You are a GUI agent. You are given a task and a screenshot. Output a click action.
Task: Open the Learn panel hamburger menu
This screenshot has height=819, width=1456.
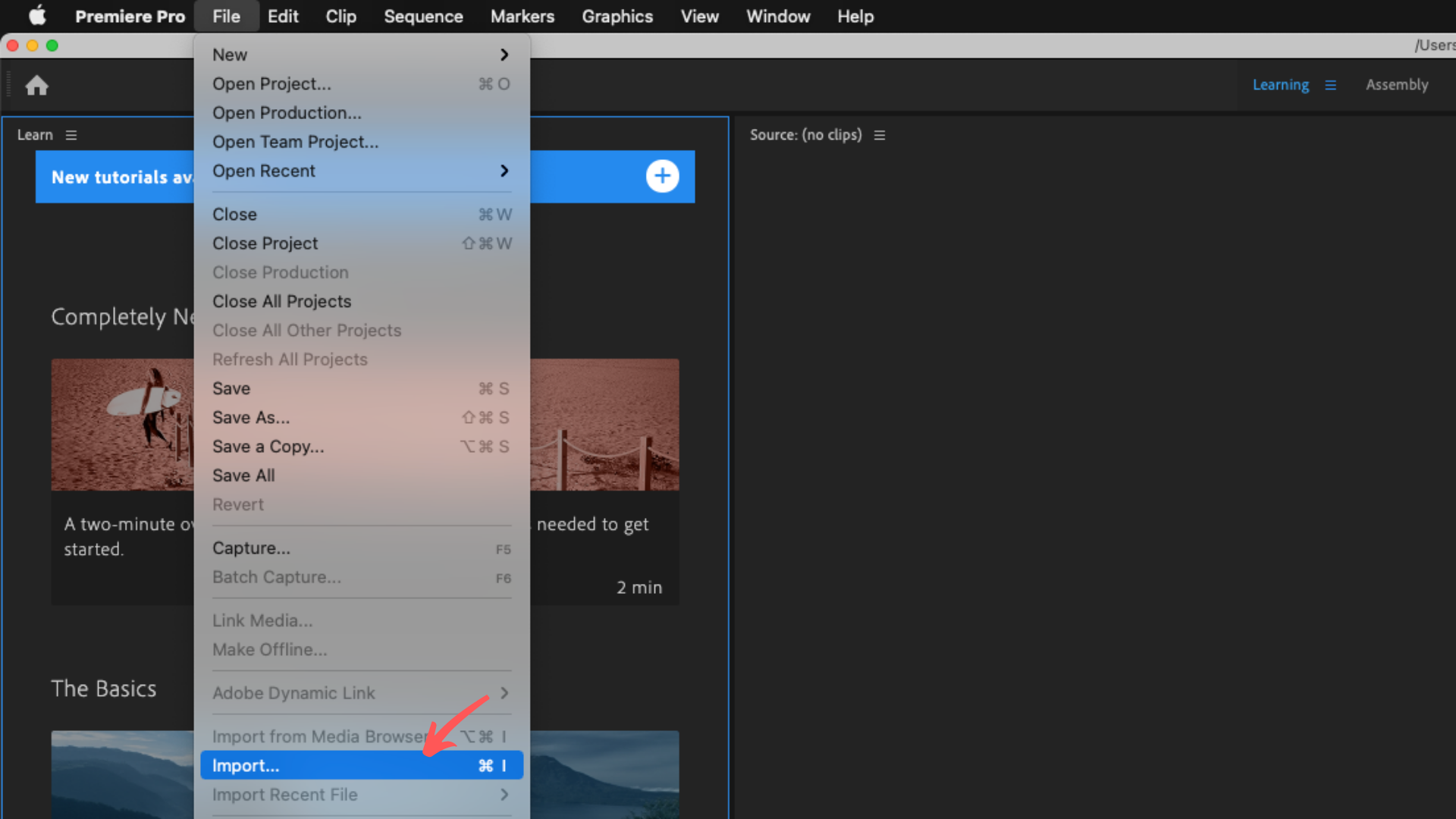pyautogui.click(x=71, y=135)
